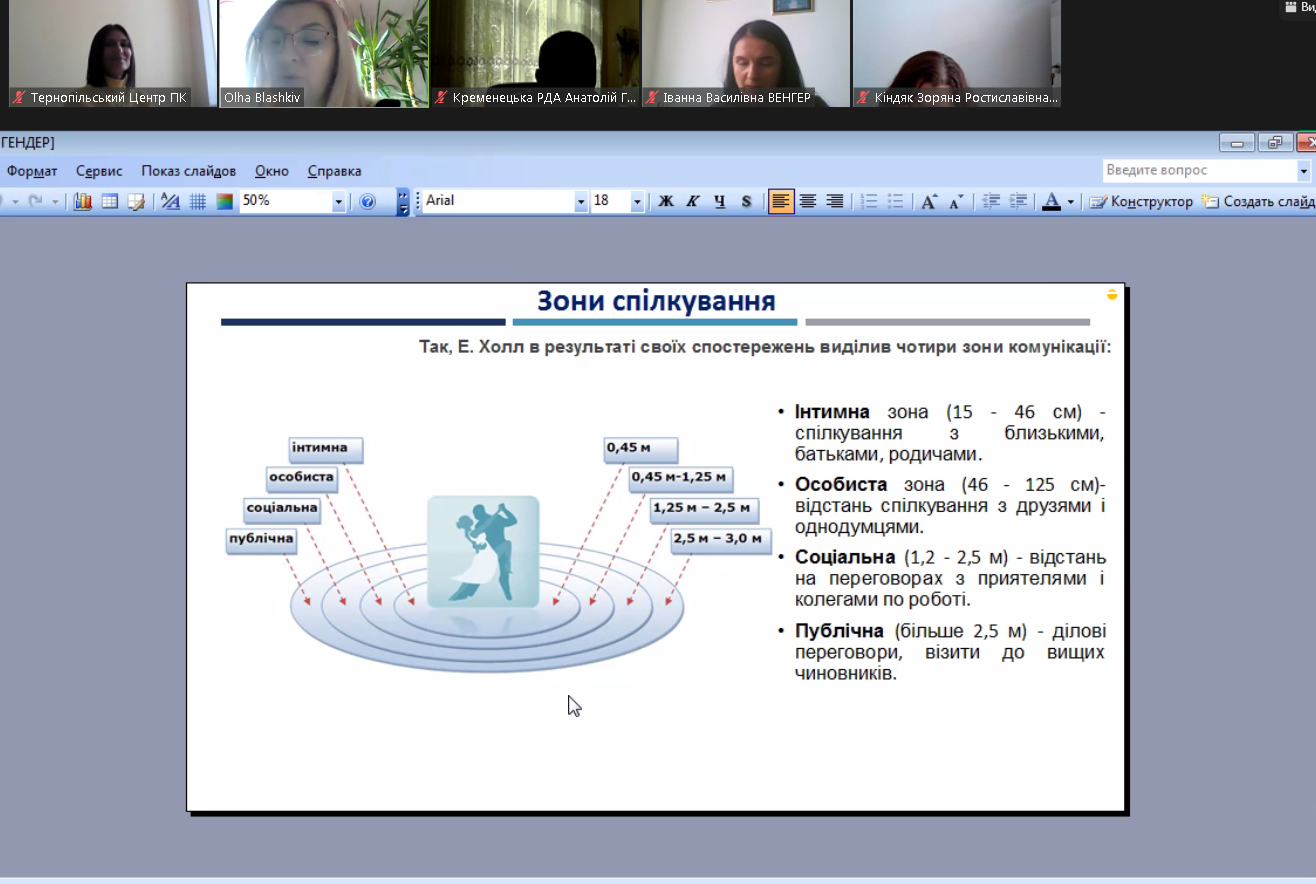Expand the toolbar options chevron before Arial

coord(403,202)
